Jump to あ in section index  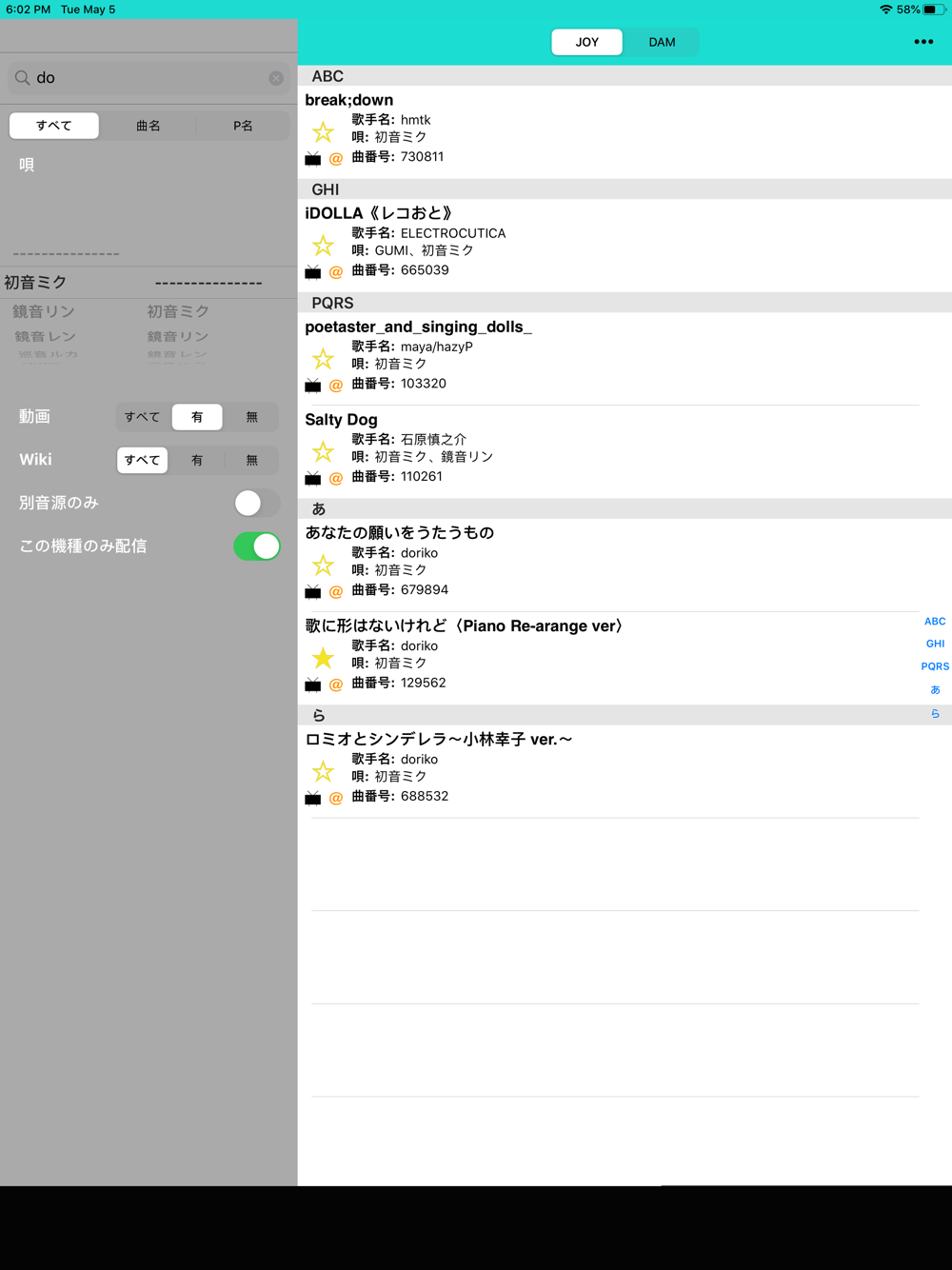pos(935,689)
